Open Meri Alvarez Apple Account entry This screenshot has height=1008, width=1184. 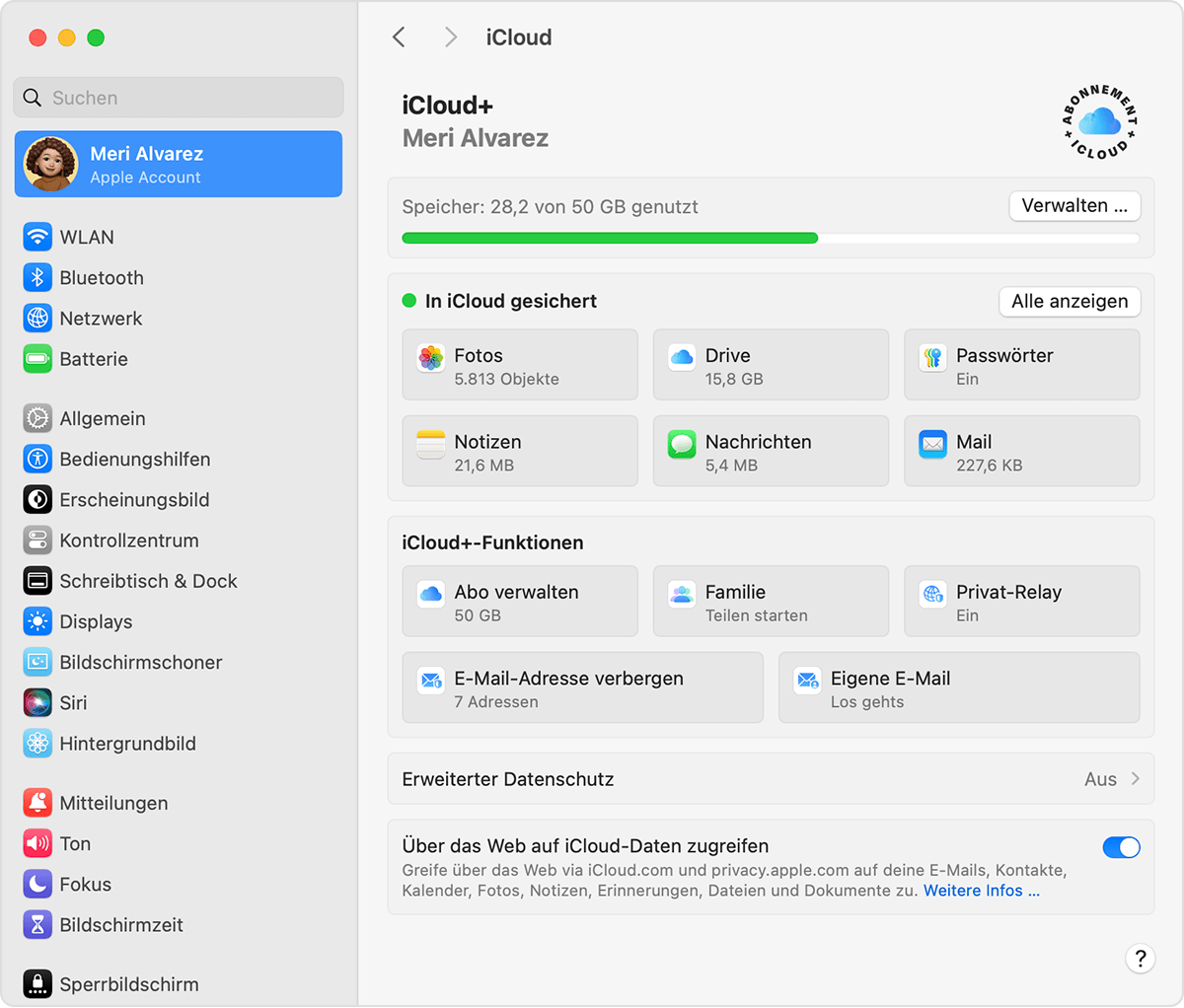coord(179,165)
